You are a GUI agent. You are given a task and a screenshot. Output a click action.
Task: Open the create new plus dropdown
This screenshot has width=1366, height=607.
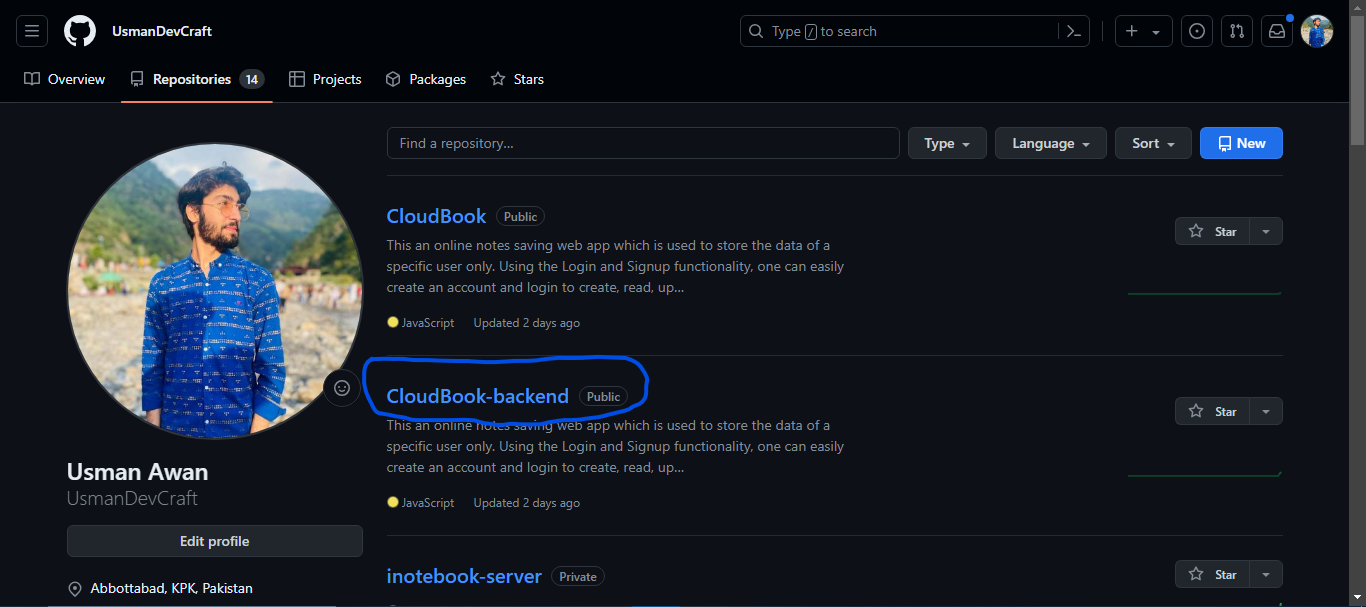[1143, 31]
